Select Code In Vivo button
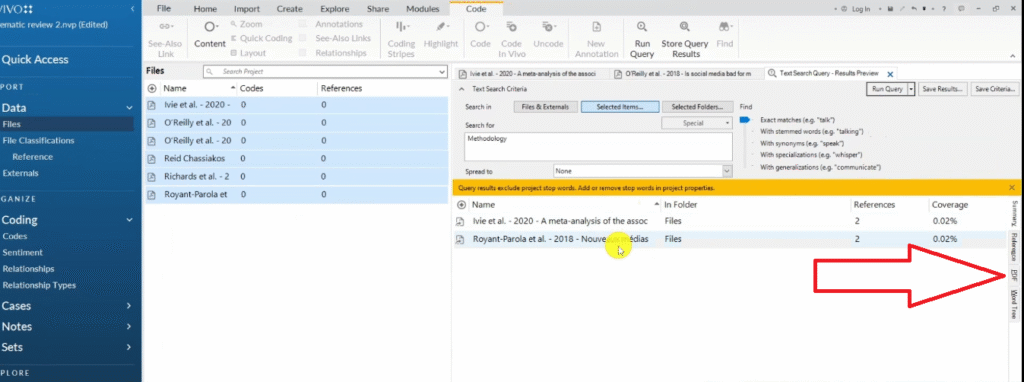The height and width of the screenshot is (382, 1024). click(511, 38)
